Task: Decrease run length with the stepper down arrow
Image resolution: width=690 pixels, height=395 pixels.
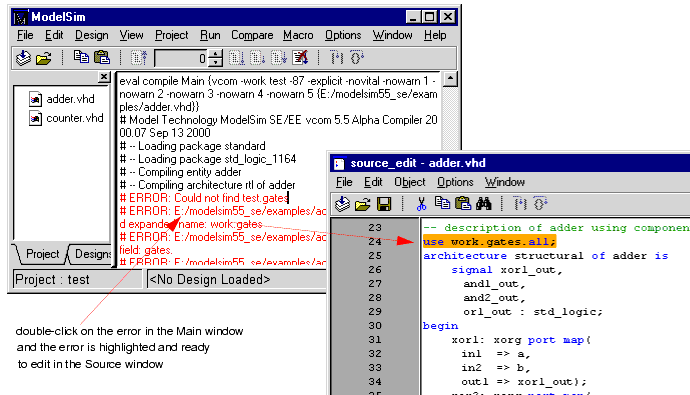Action: point(215,62)
